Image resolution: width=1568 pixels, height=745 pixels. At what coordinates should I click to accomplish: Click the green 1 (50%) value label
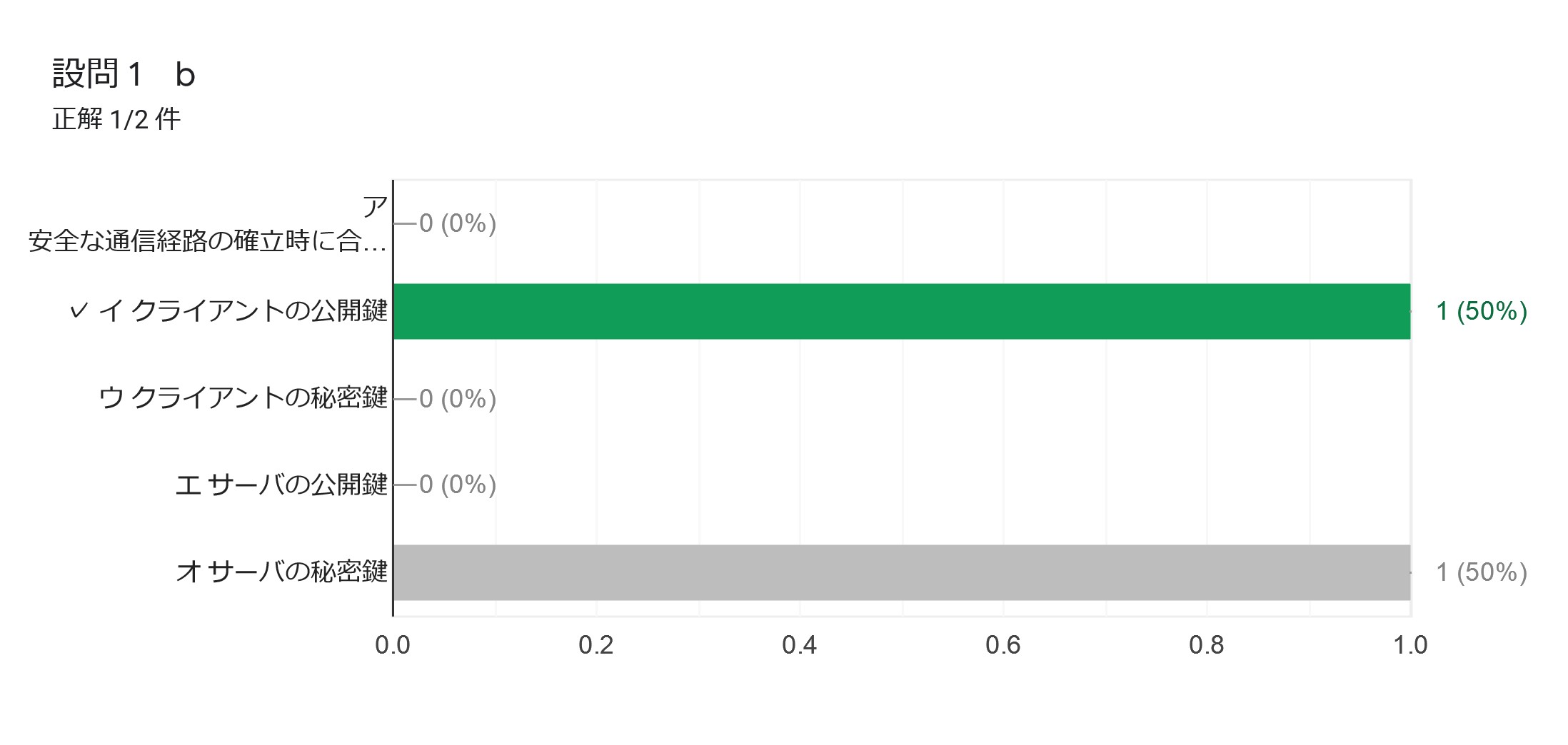(1482, 311)
